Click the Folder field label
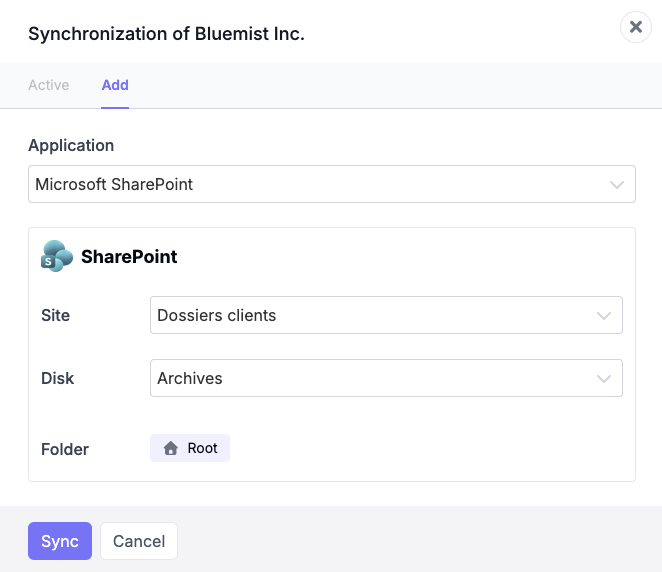 65,449
